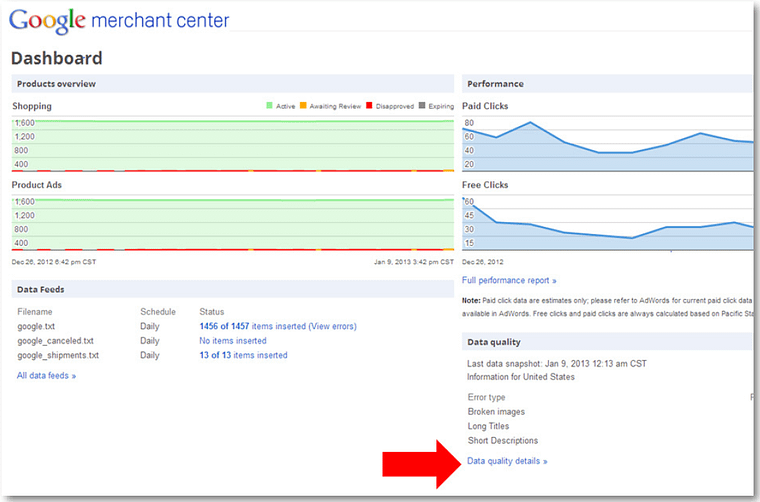This screenshot has height=502, width=760.
Task: Click the Note about paid click estimates
Action: tap(608, 307)
